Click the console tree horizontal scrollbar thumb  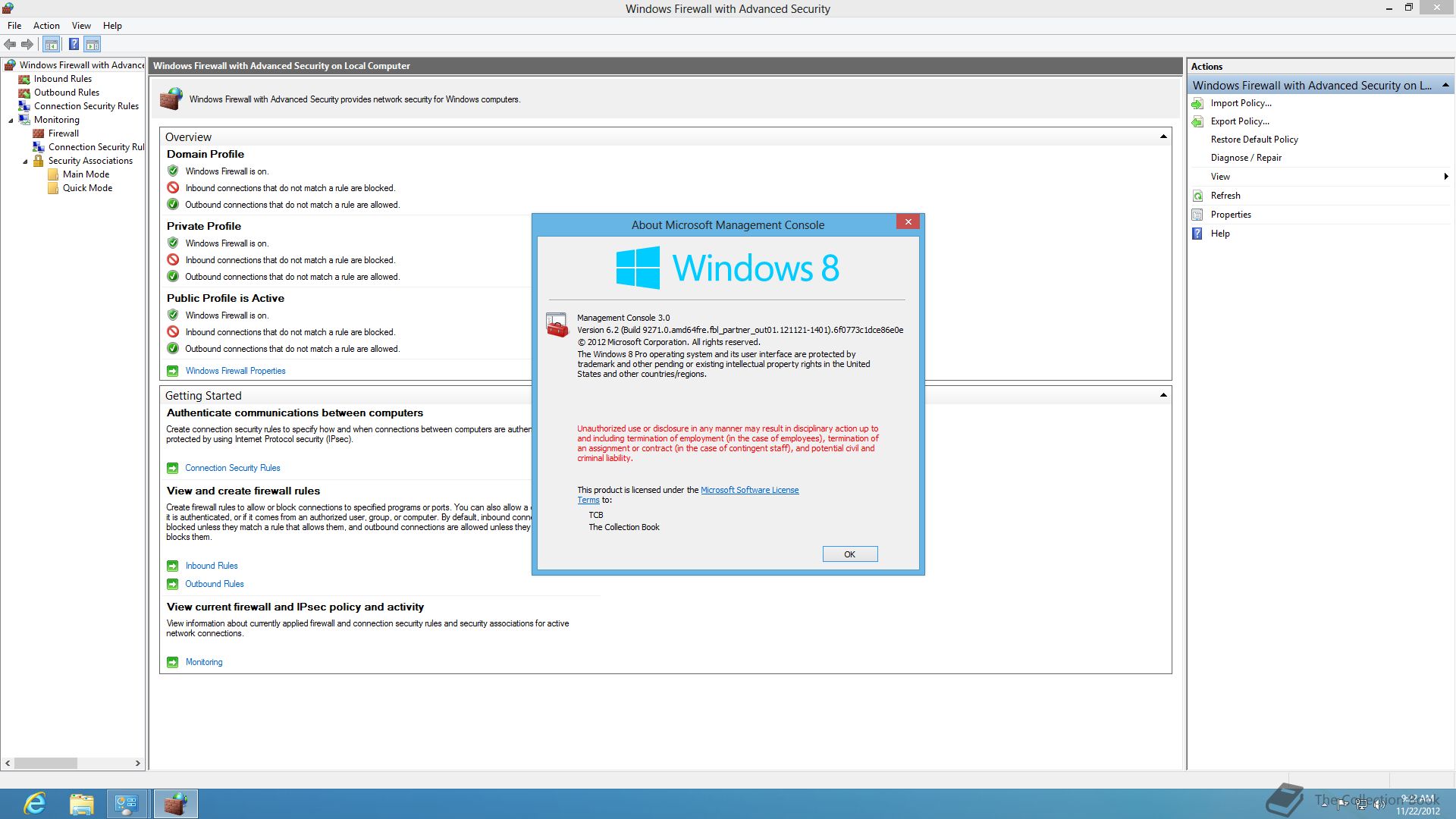pos(45,764)
